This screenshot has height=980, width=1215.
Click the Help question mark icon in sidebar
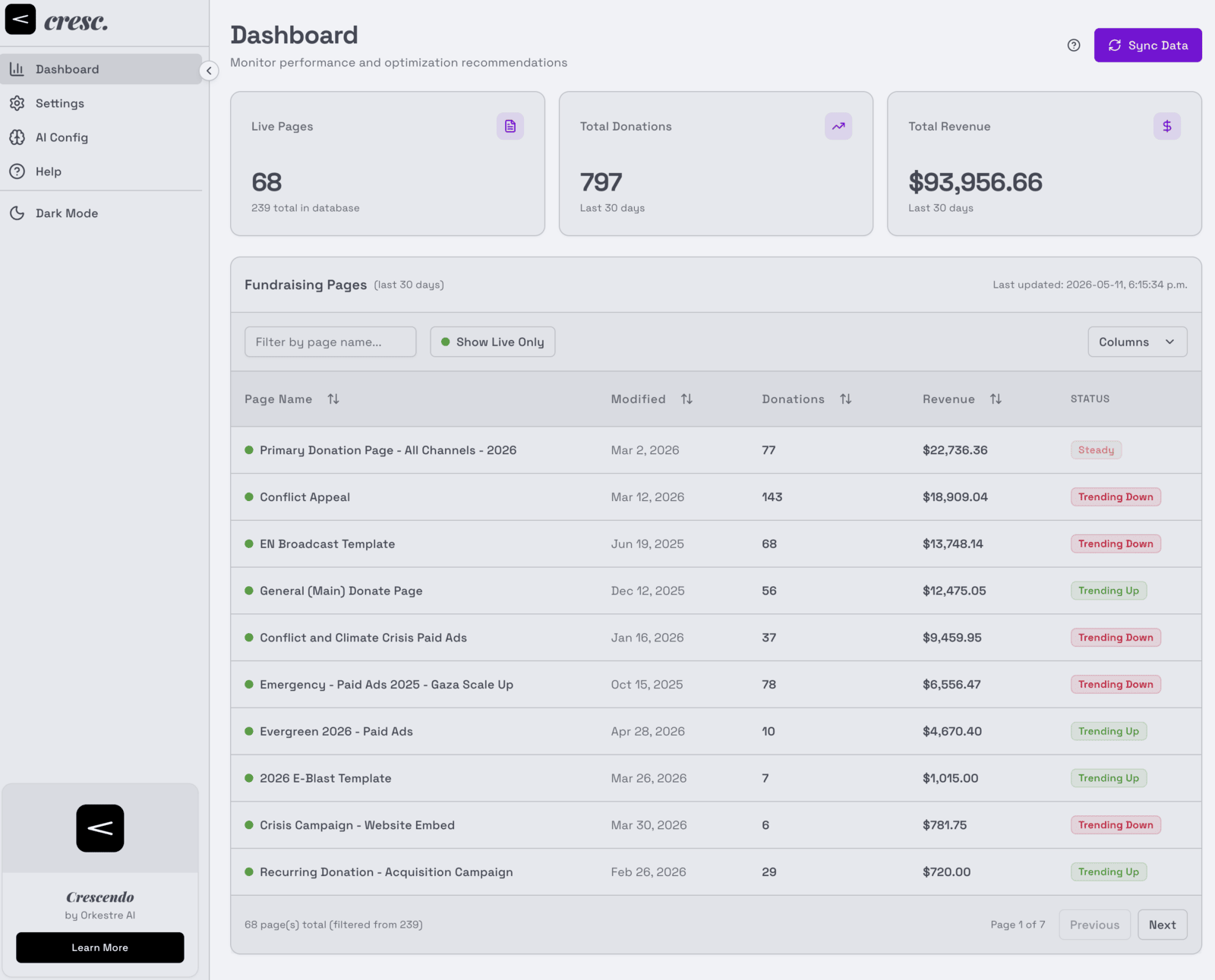(17, 172)
